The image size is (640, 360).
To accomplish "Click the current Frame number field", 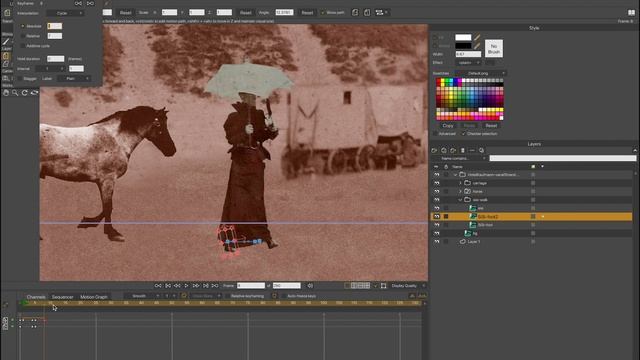I will [251, 286].
